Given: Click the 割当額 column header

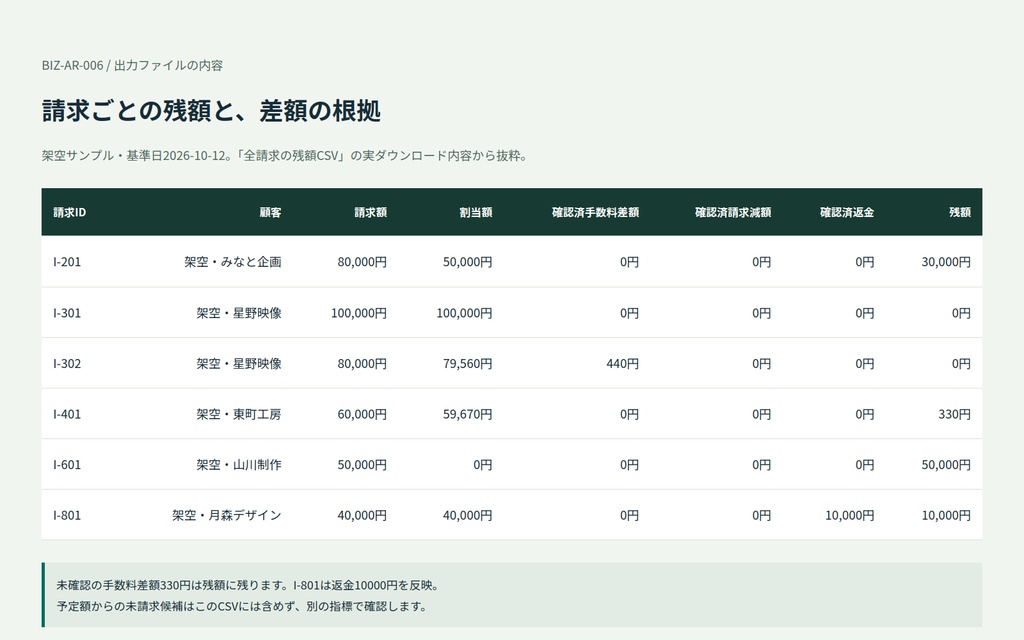Looking at the screenshot, I should [x=475, y=212].
